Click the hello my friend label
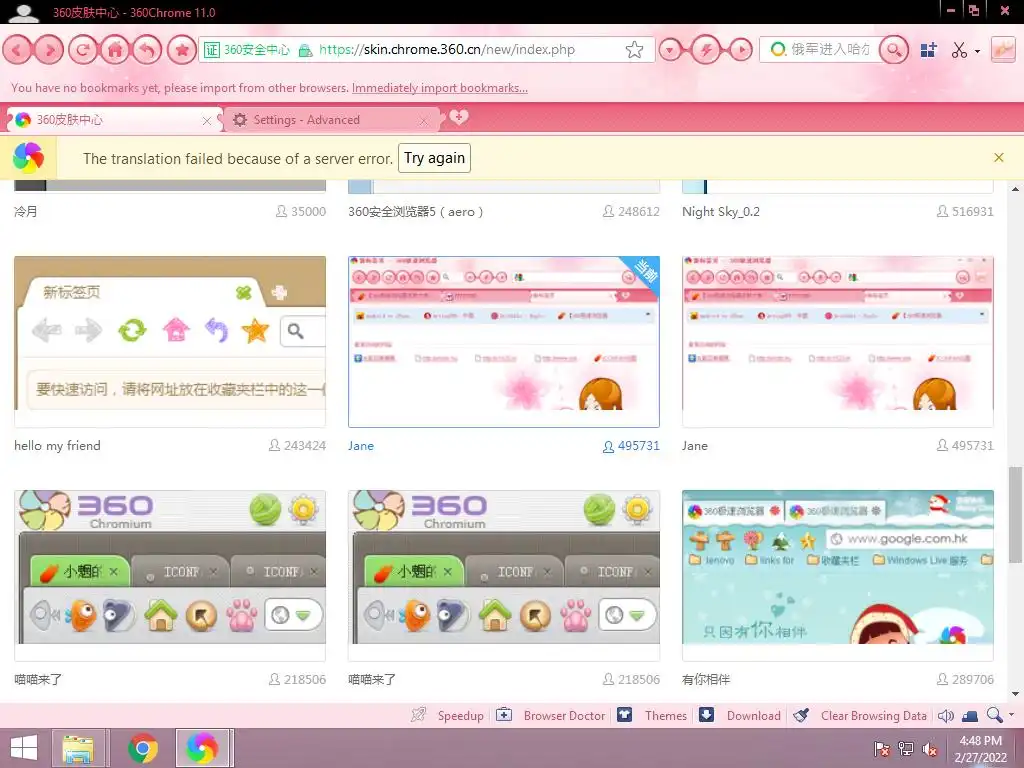Image resolution: width=1024 pixels, height=768 pixels. (x=57, y=445)
